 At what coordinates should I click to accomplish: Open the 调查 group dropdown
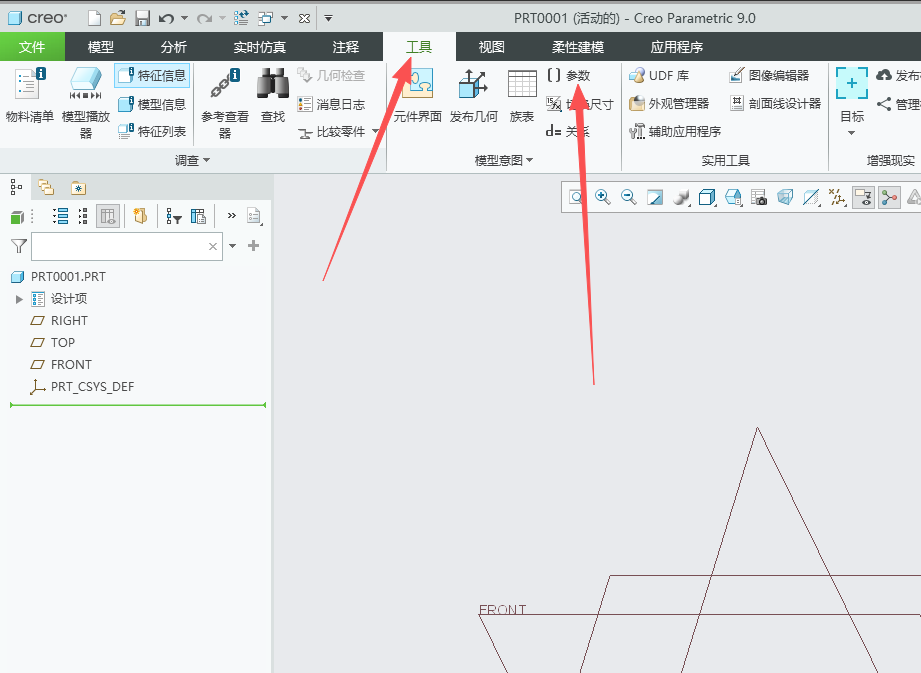(192, 160)
